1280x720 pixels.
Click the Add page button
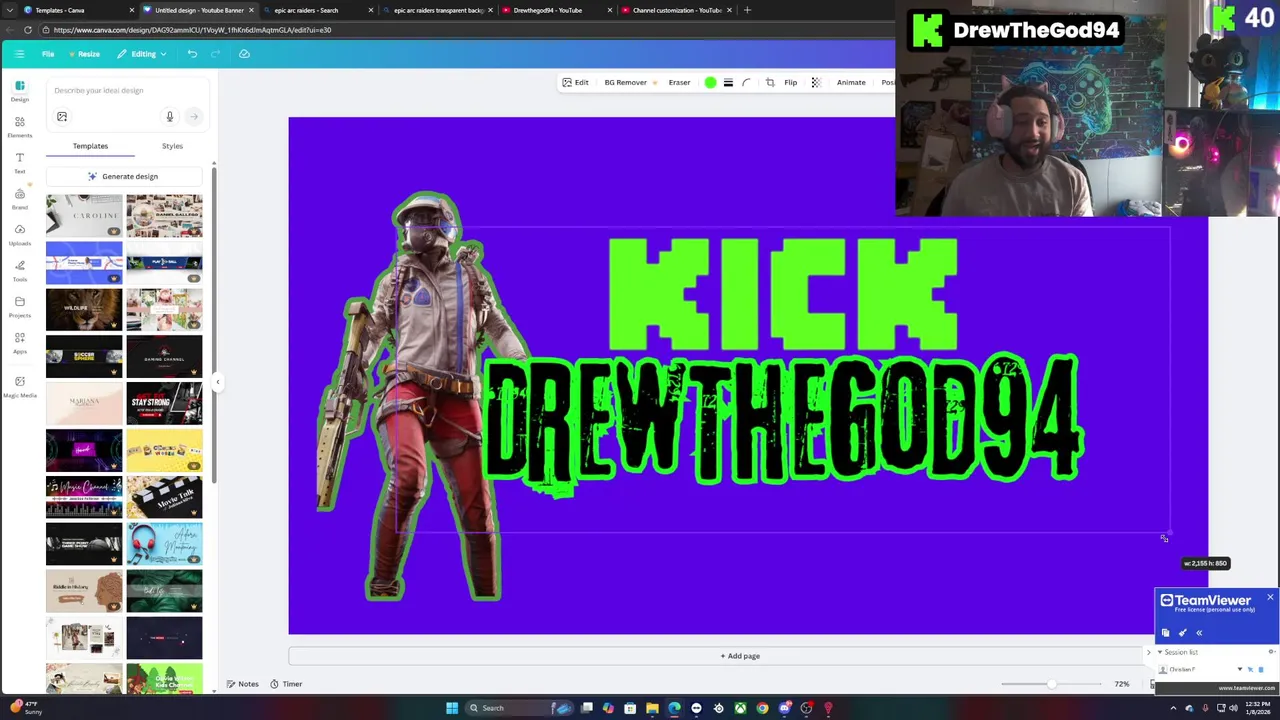pyautogui.click(x=740, y=656)
